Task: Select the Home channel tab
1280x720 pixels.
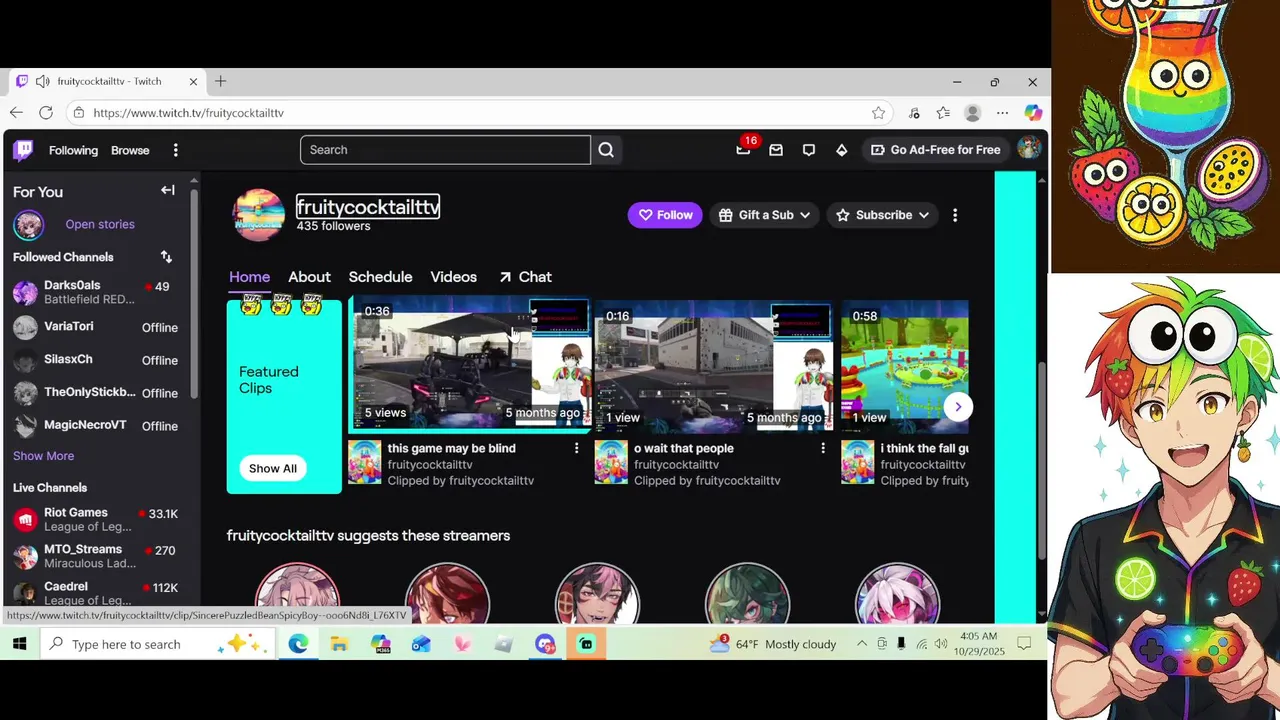Action: (249, 277)
